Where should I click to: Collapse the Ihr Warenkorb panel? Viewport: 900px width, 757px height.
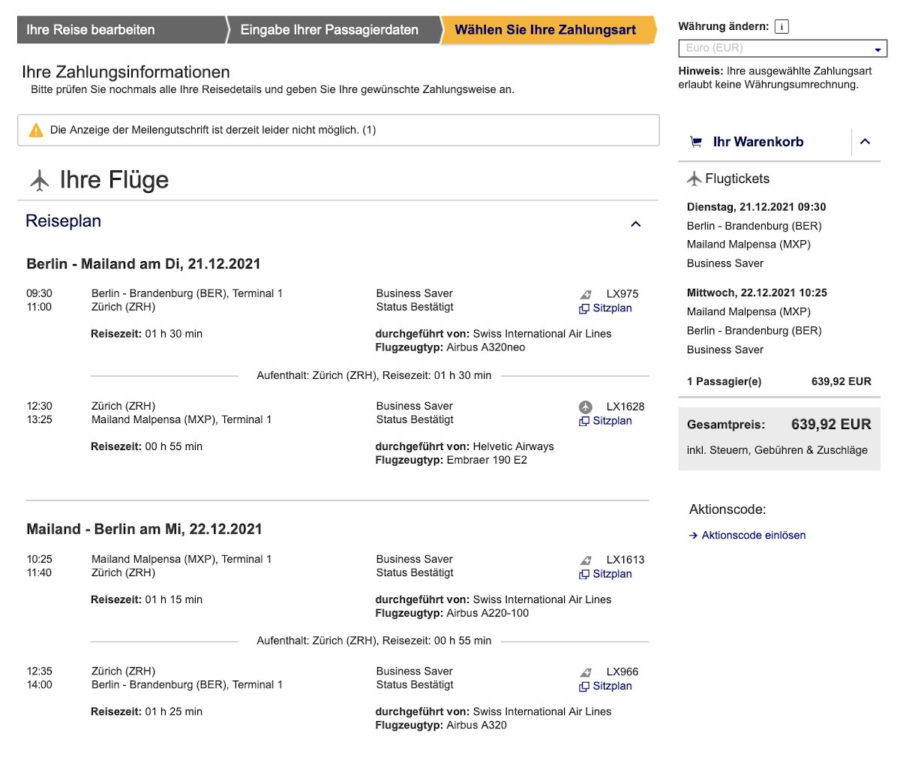click(865, 141)
